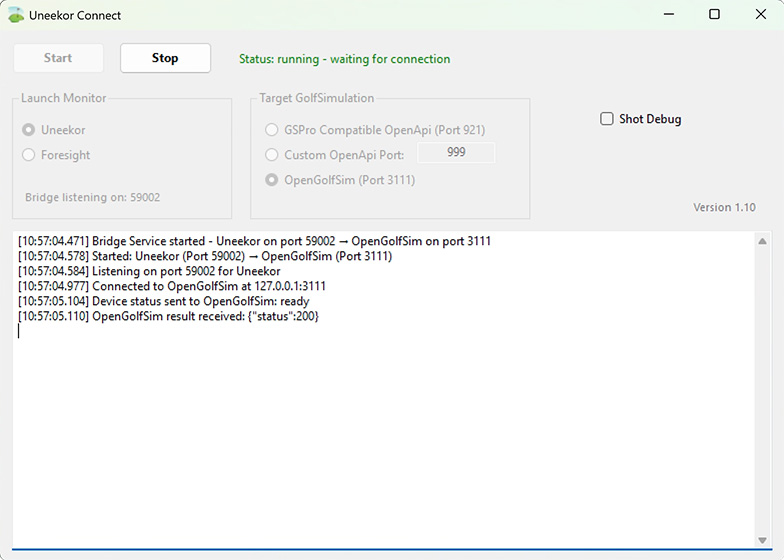Click the Uneekor Connect app icon in title bar
This screenshot has width=784, height=560.
point(16,15)
